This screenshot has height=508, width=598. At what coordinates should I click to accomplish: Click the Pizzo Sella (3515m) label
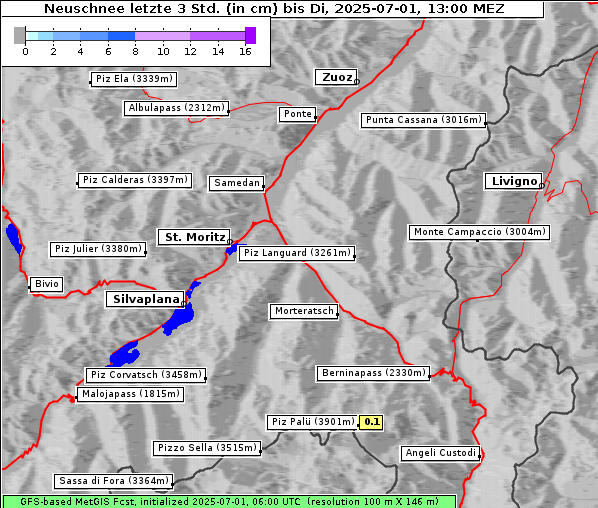(207, 448)
